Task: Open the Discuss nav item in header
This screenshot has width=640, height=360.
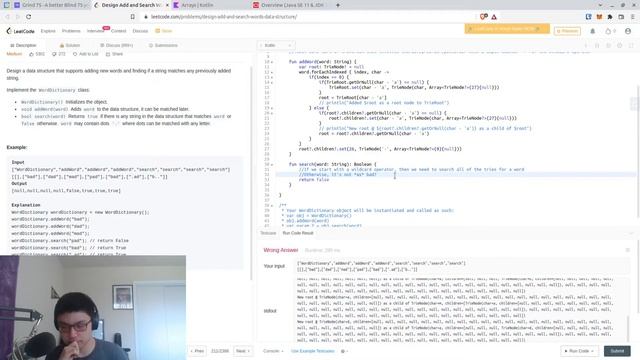Action: click(140, 31)
